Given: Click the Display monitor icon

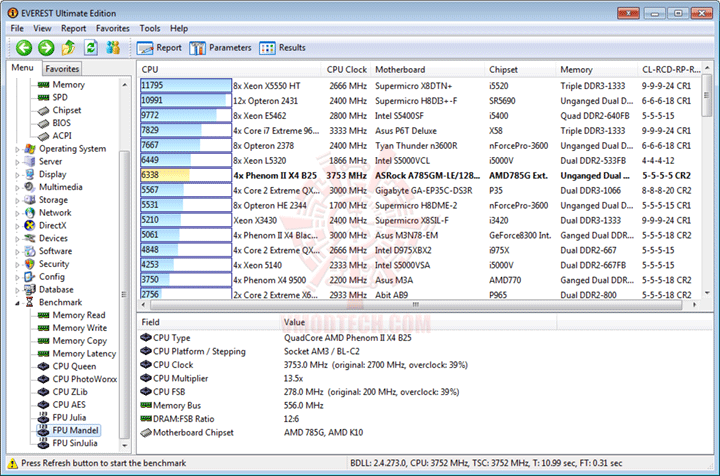Looking at the screenshot, I should pyautogui.click(x=30, y=174).
